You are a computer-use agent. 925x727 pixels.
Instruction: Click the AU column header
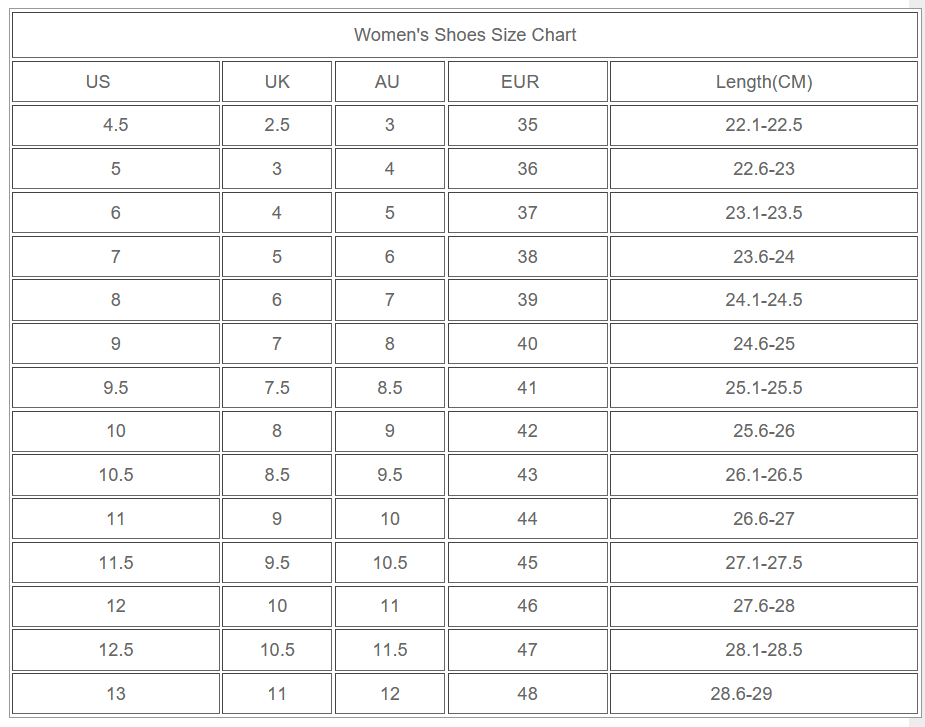387,82
